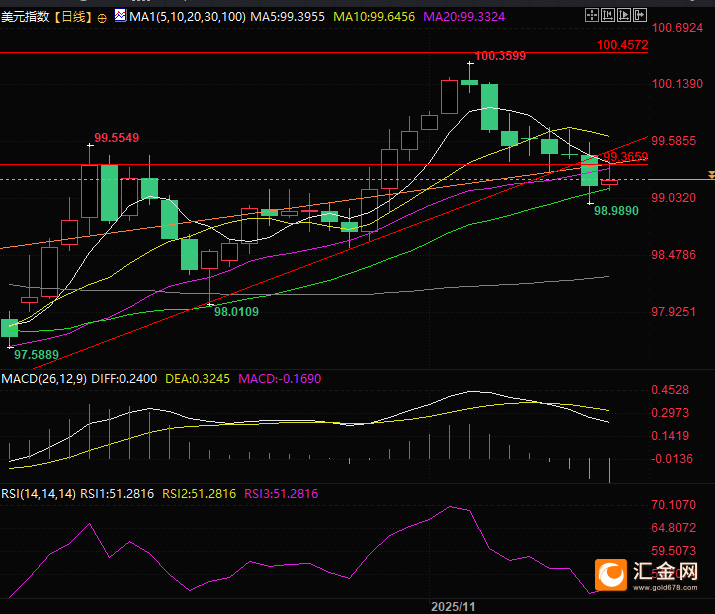The width and height of the screenshot is (715, 614).
Task: Click the 64.8072 RSI axis value
Action: pyautogui.click(x=674, y=528)
